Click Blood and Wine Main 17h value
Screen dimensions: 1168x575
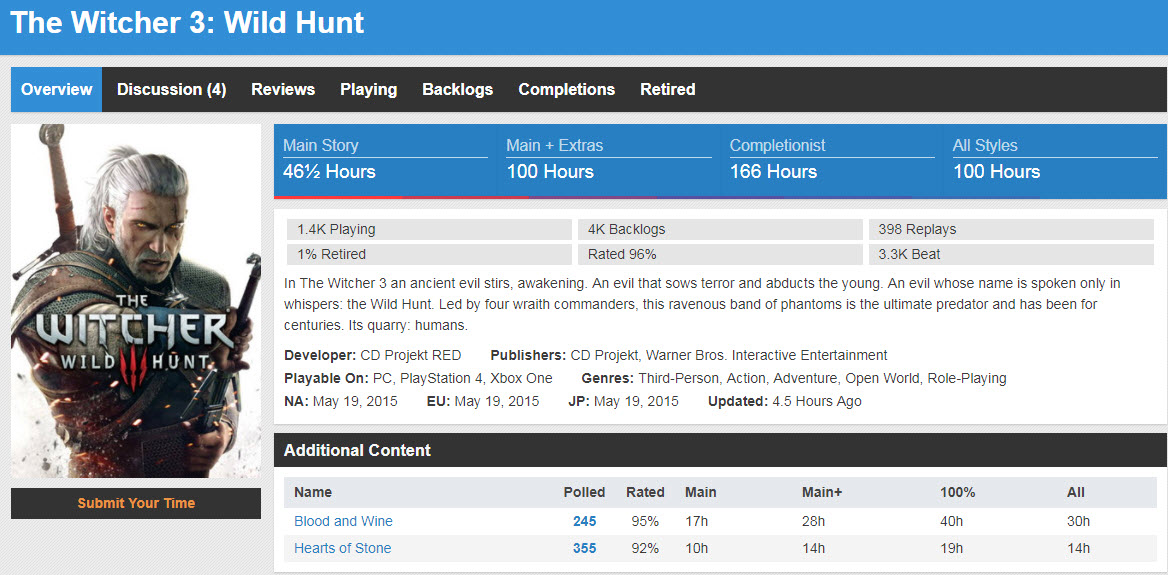(x=695, y=521)
